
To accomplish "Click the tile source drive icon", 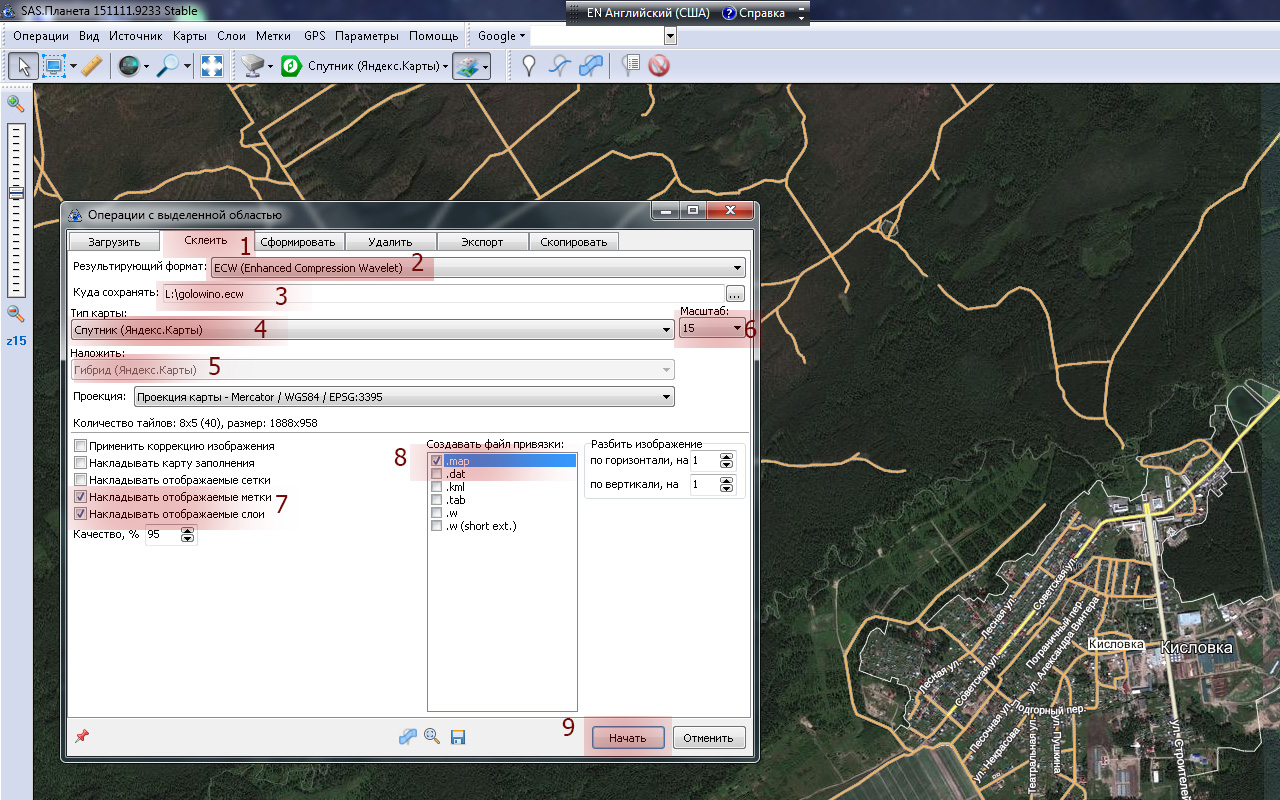I will coord(252,66).
